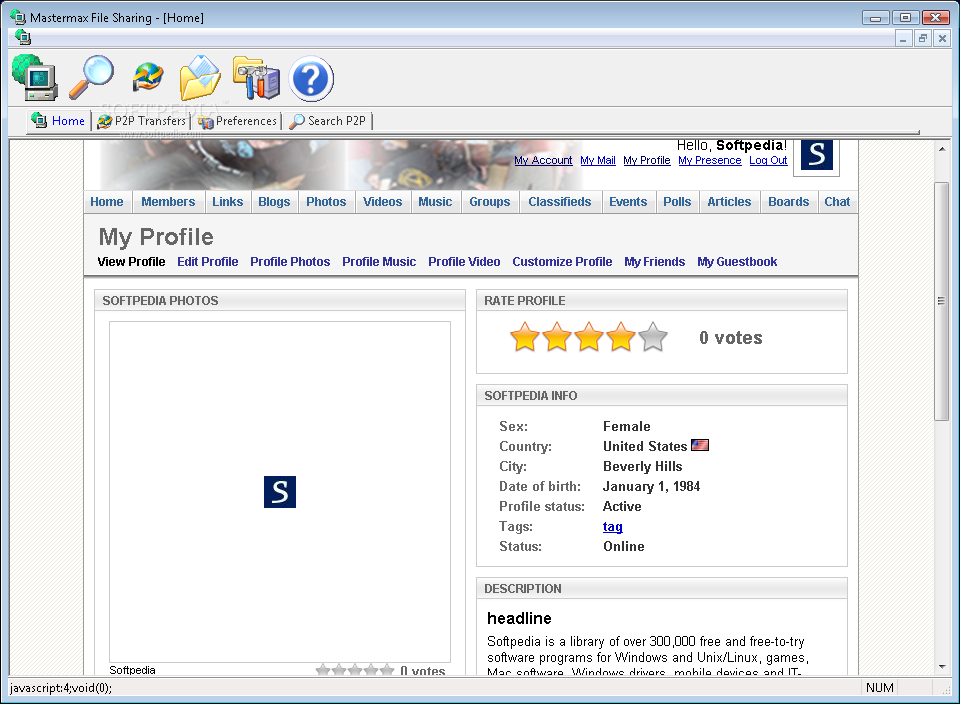The width and height of the screenshot is (960, 704).
Task: Open My Friends
Action: (654, 261)
